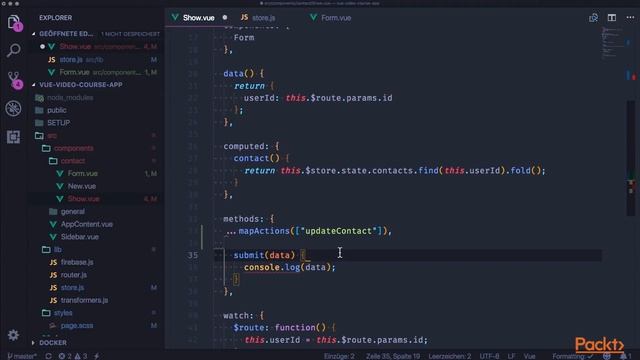Open the Extensions view in activity bar

13,137
